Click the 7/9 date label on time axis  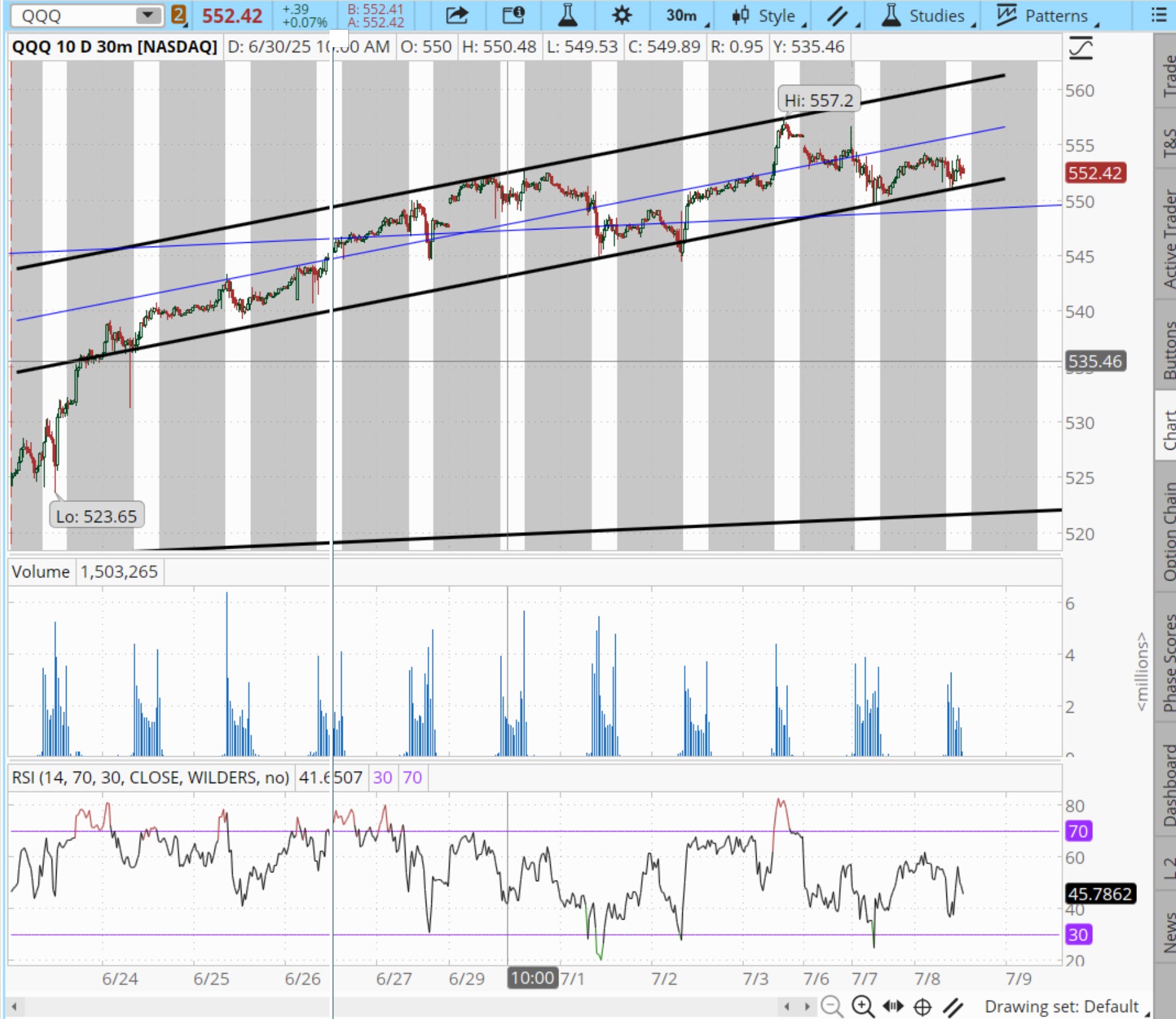tap(1019, 979)
